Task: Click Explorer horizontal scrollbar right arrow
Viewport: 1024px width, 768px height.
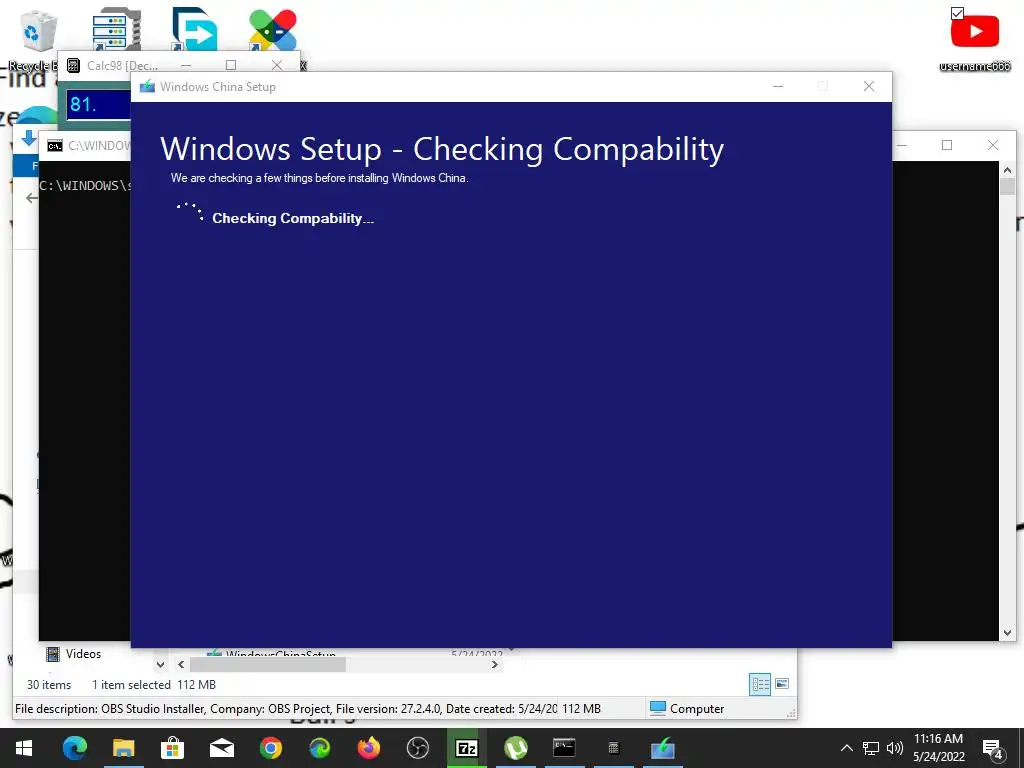Action: [495, 665]
